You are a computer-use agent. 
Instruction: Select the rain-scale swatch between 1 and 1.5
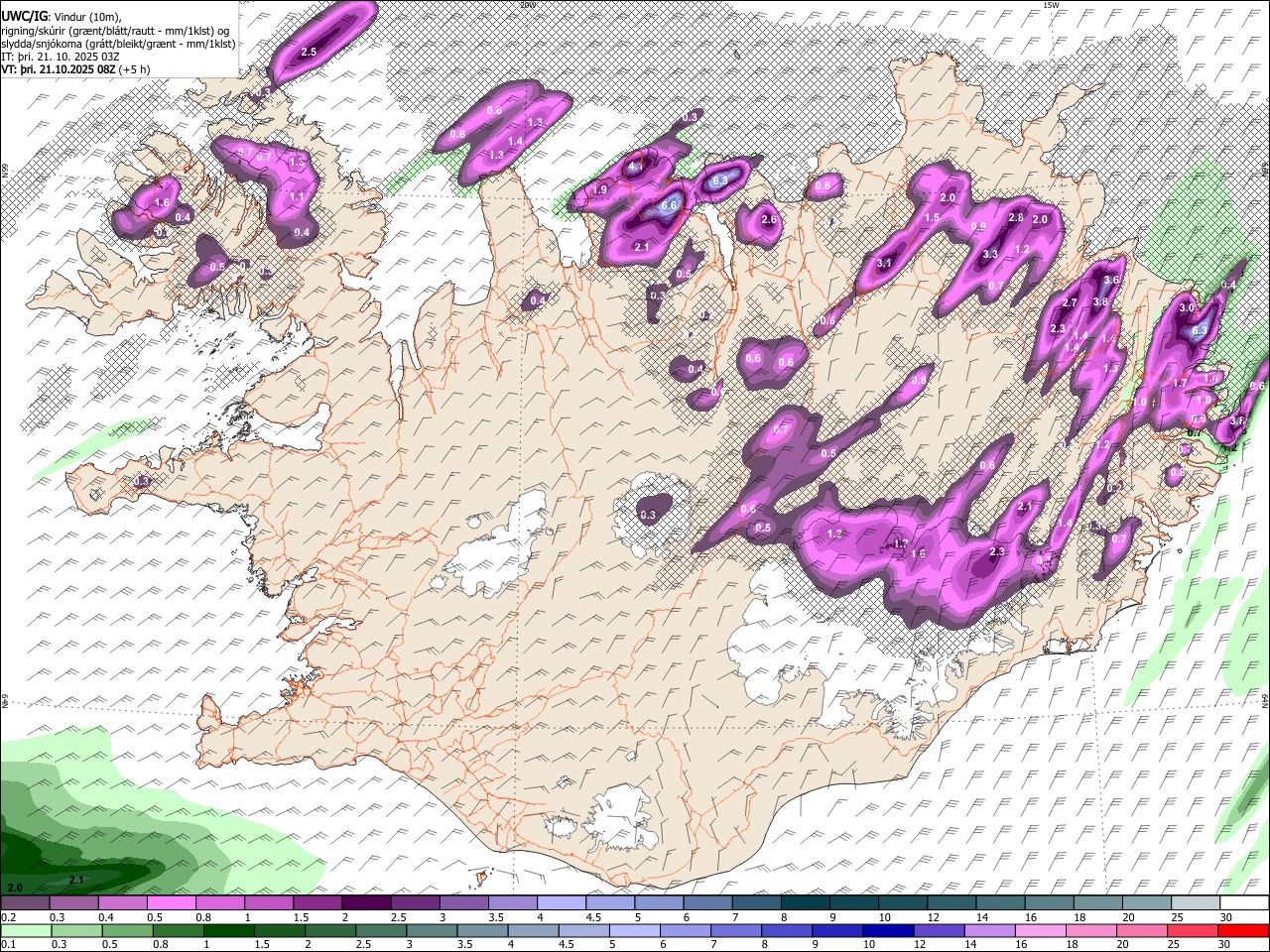(x=229, y=931)
